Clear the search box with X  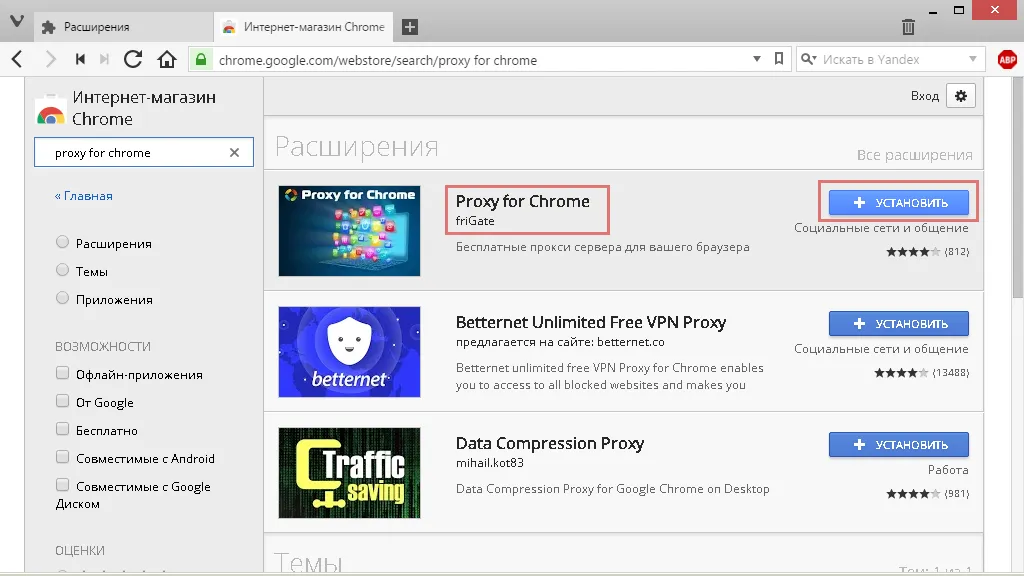point(234,153)
